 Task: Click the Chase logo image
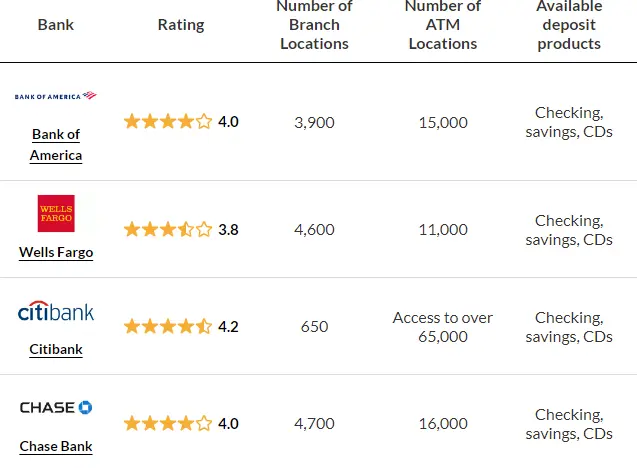coord(56,407)
